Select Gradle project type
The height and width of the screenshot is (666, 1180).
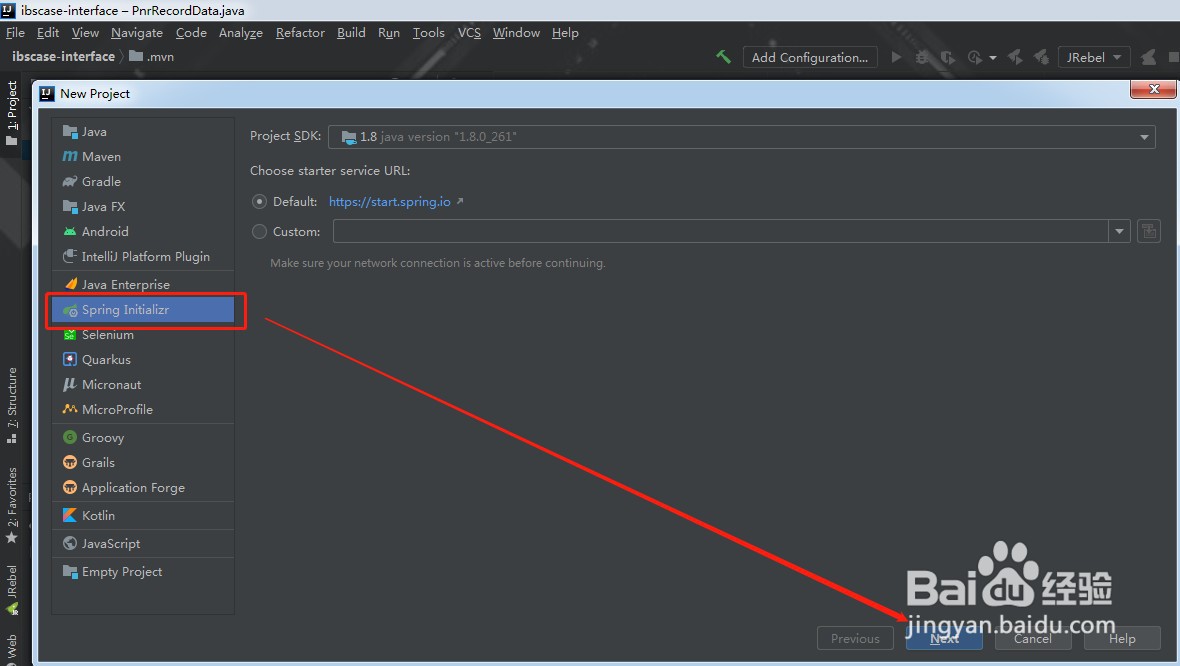[x=143, y=181]
